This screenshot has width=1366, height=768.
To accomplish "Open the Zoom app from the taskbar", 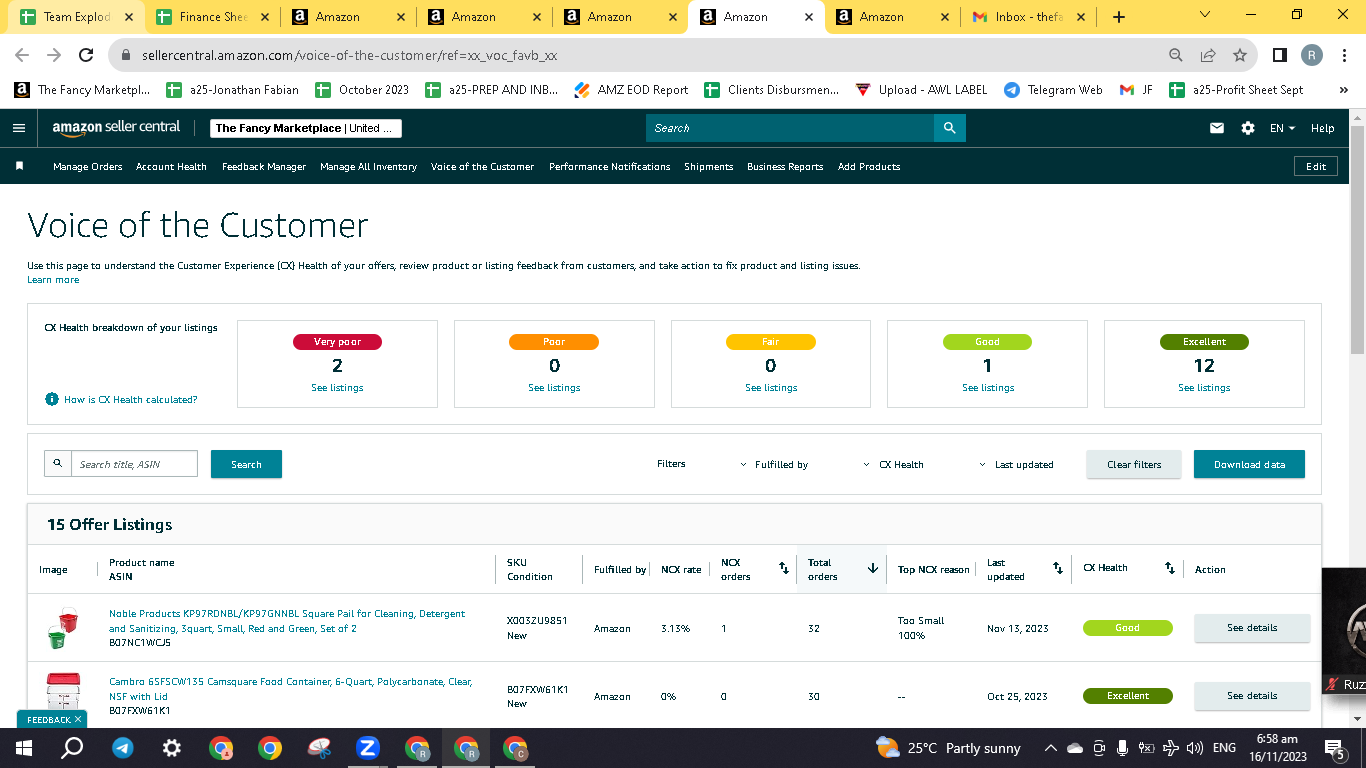I will [x=367, y=748].
